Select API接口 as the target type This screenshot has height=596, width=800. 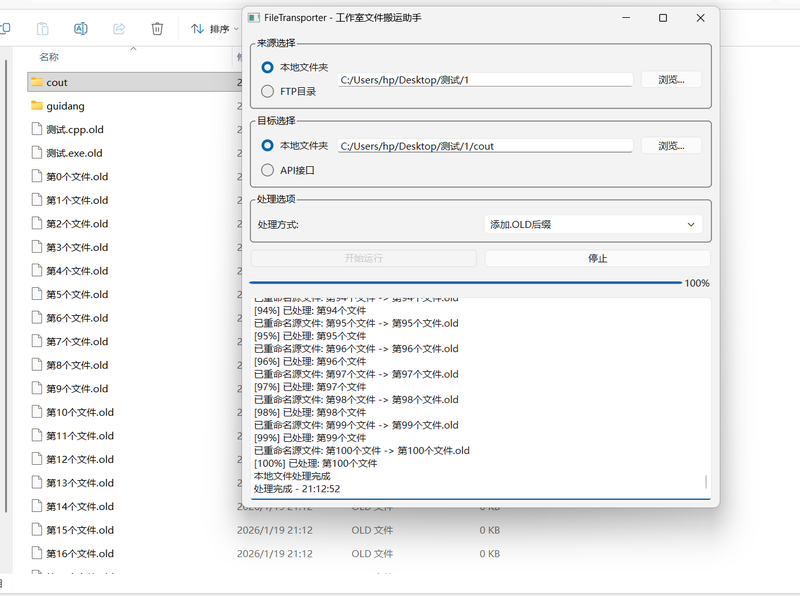[x=267, y=170]
